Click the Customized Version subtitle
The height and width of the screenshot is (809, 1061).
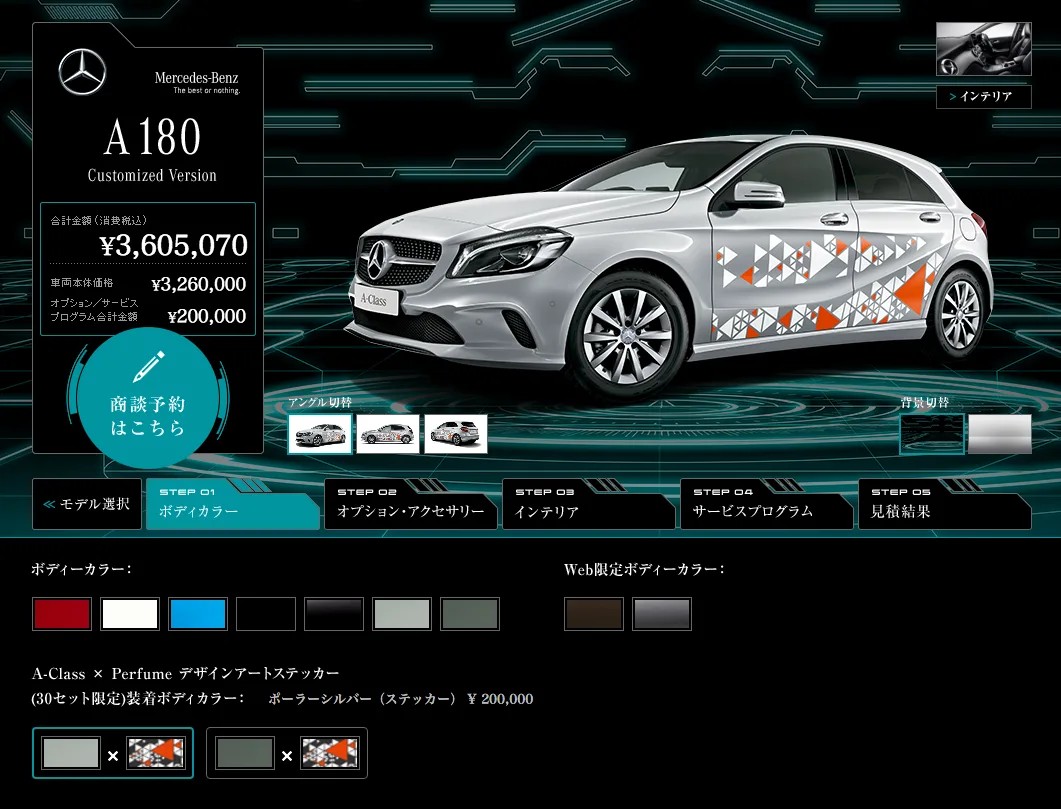[x=152, y=175]
